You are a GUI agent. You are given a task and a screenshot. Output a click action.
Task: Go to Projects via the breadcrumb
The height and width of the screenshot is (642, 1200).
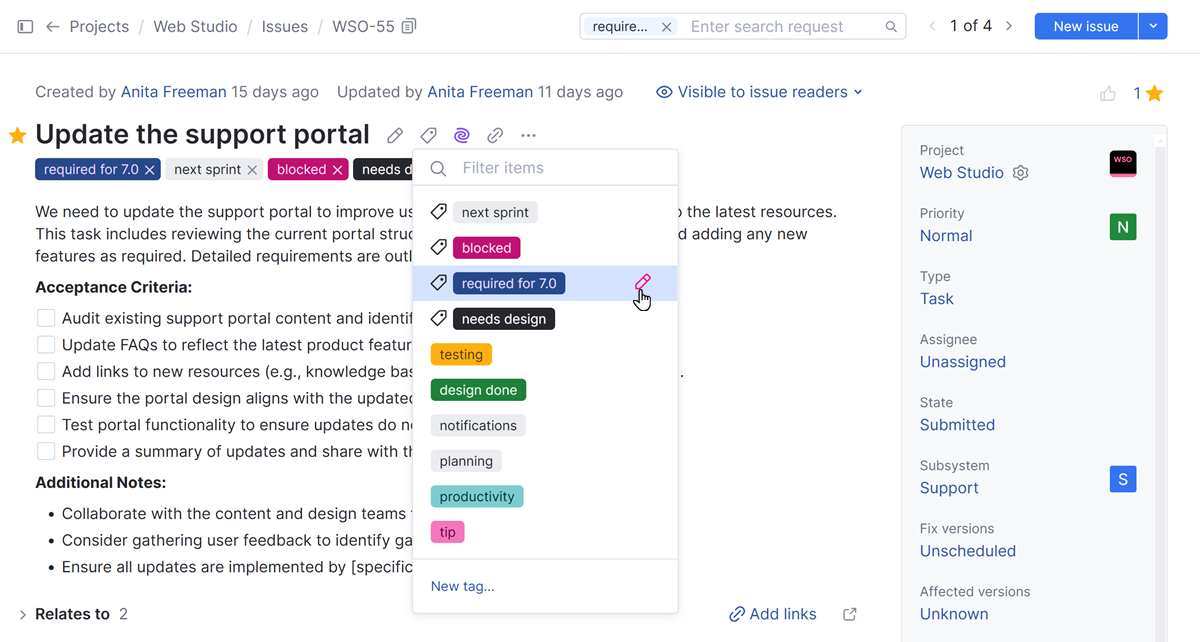pos(99,26)
